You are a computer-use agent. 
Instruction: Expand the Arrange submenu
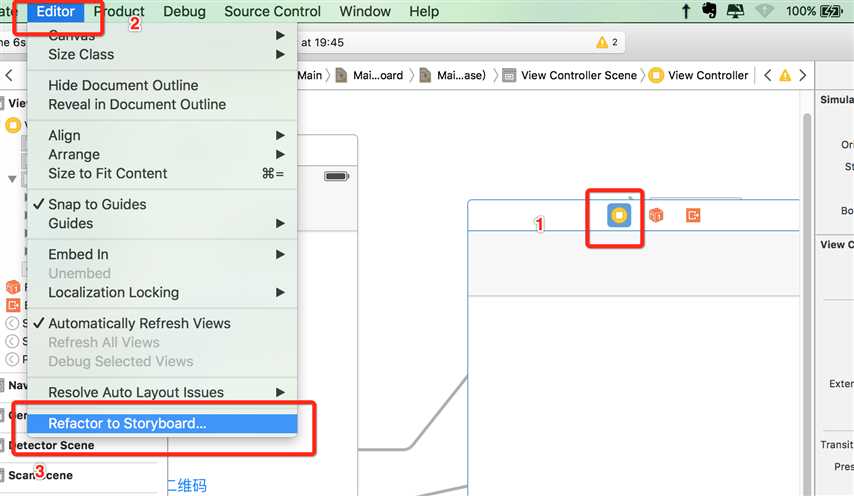pyautogui.click(x=162, y=155)
